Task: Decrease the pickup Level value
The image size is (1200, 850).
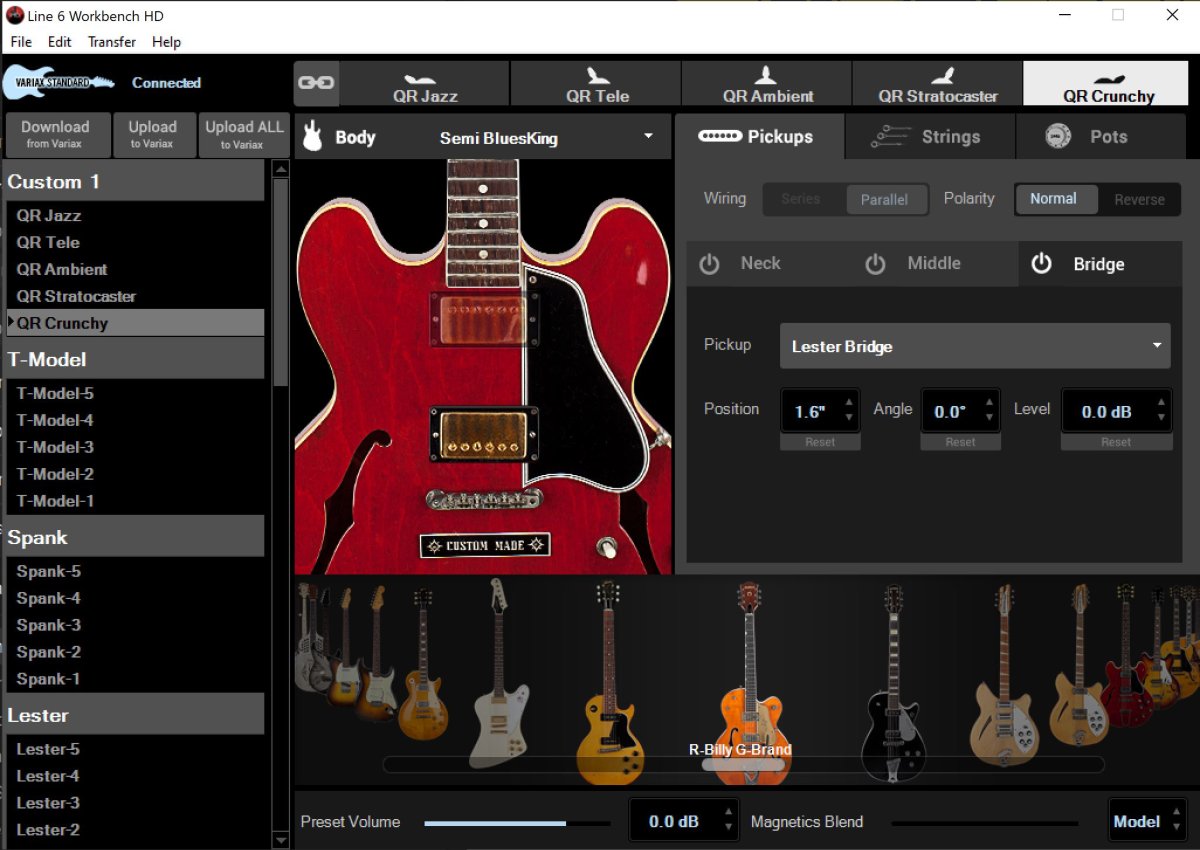Action: tap(1160, 418)
